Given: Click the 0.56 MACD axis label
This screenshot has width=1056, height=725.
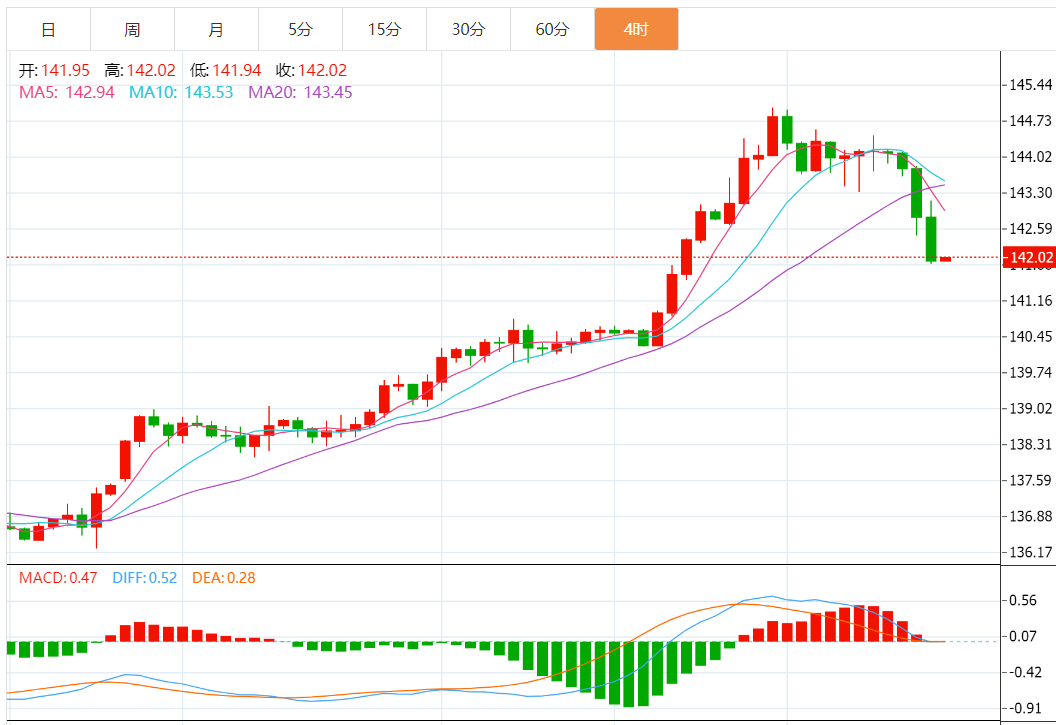Looking at the screenshot, I should click(1023, 600).
